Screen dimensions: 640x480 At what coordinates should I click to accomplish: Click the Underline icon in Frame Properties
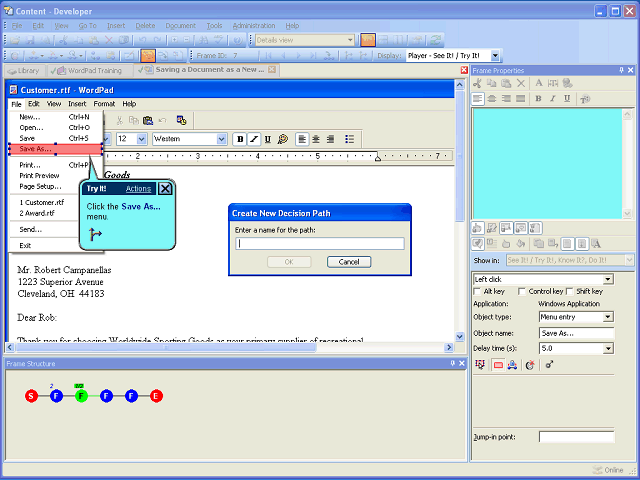[x=567, y=98]
